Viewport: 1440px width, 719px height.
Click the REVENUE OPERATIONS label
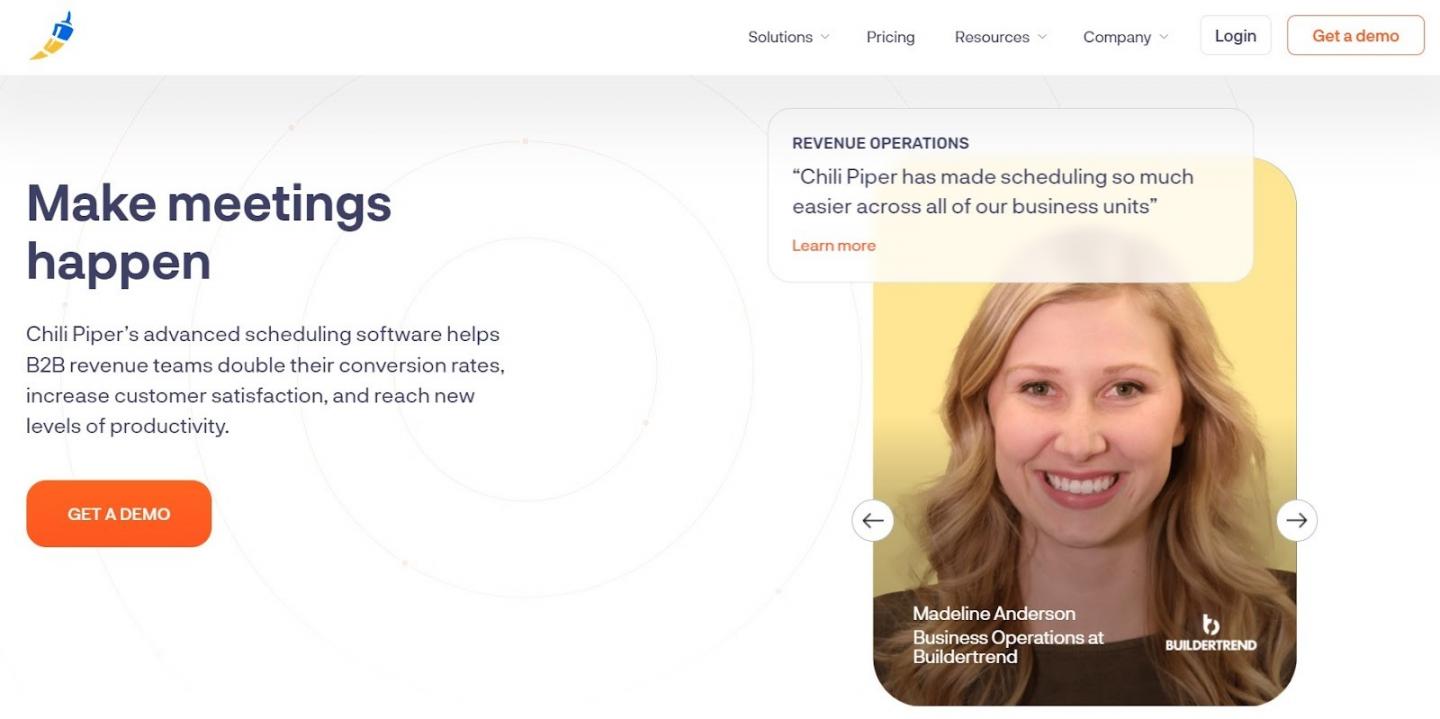pyautogui.click(x=881, y=143)
